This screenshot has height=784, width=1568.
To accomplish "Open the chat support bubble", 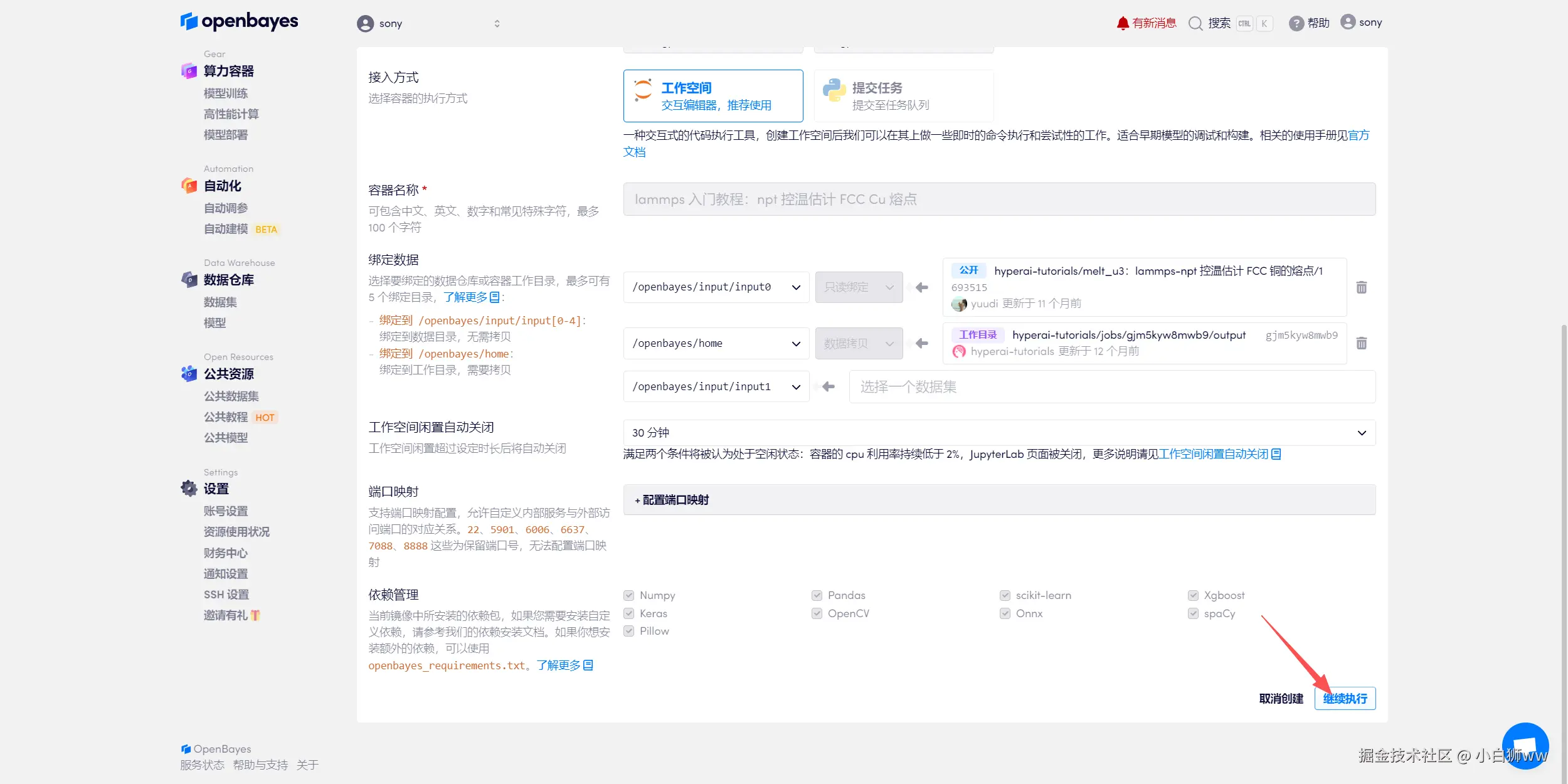I will click(x=1525, y=746).
